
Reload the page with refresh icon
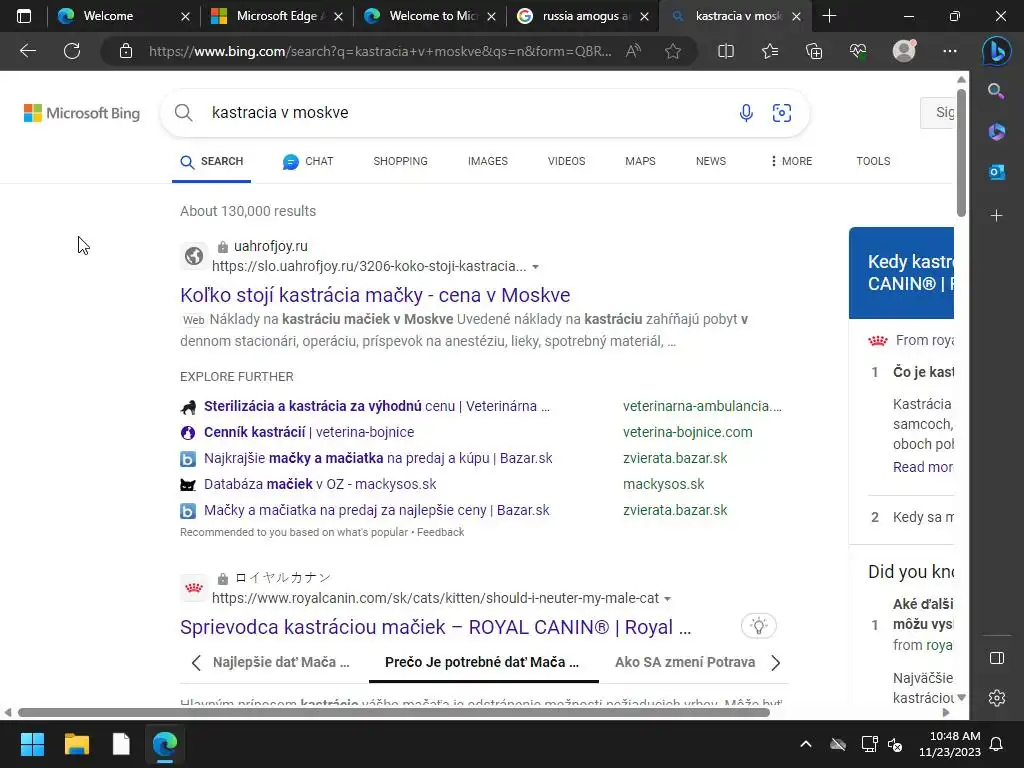[72, 51]
